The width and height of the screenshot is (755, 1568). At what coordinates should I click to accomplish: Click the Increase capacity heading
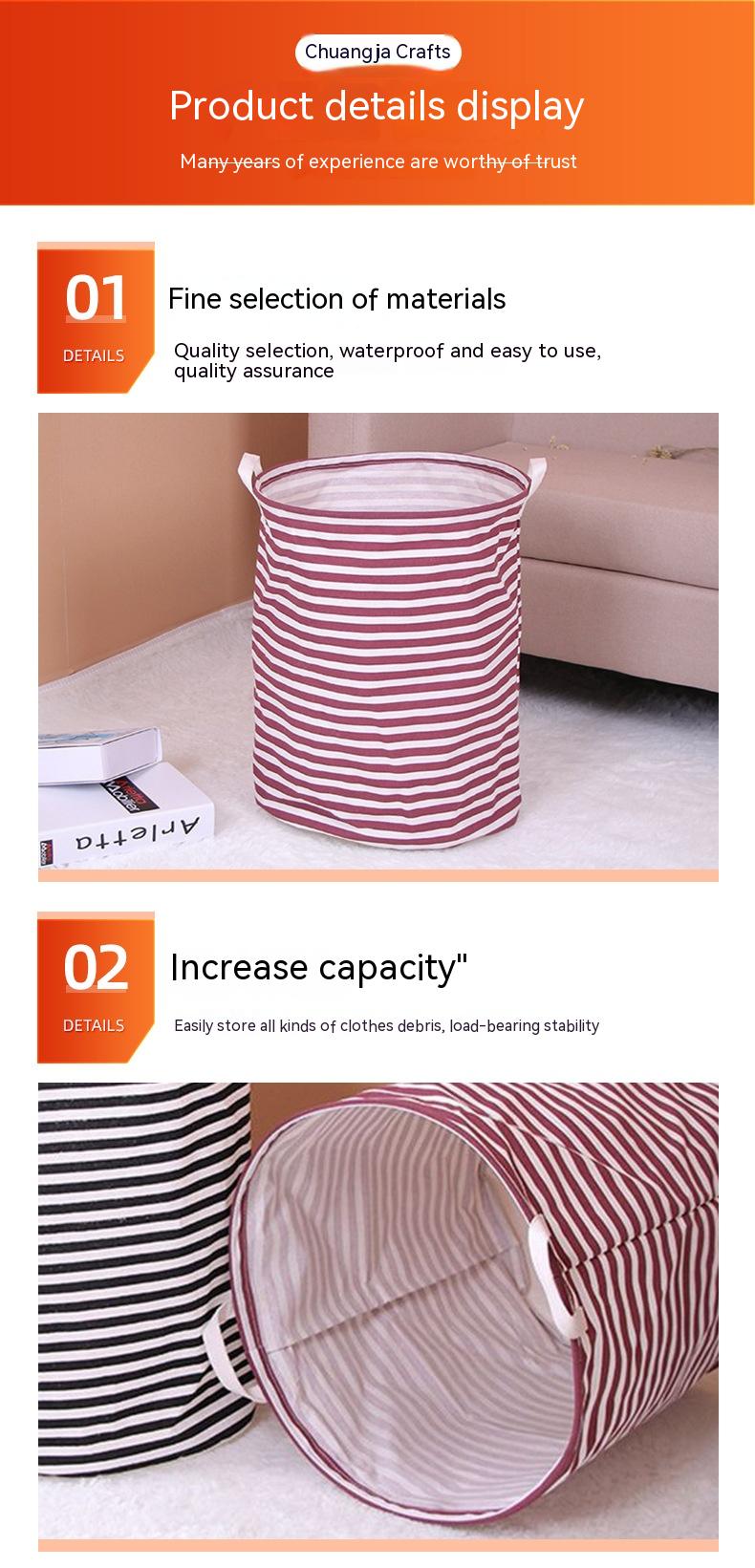click(319, 967)
